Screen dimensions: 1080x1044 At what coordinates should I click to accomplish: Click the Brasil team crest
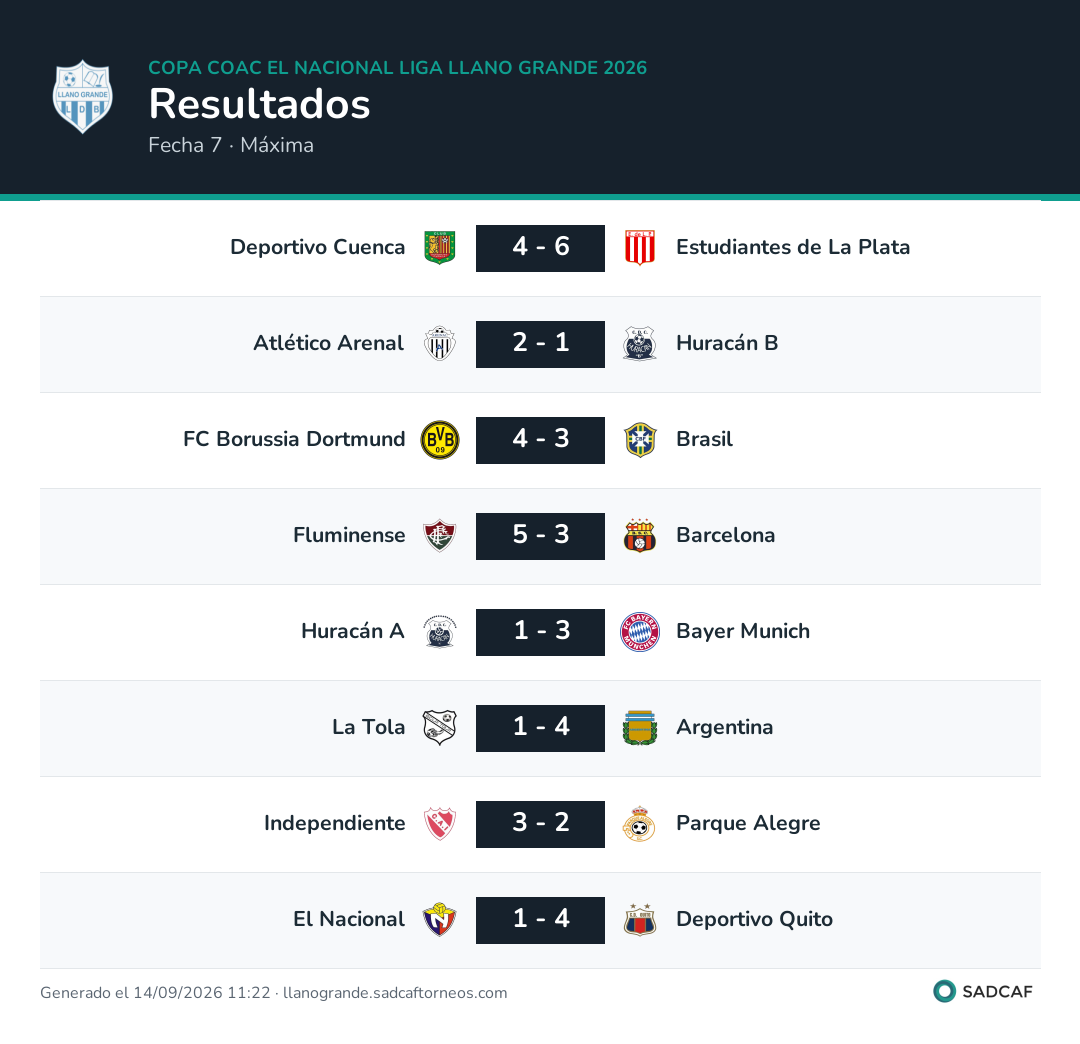(640, 440)
